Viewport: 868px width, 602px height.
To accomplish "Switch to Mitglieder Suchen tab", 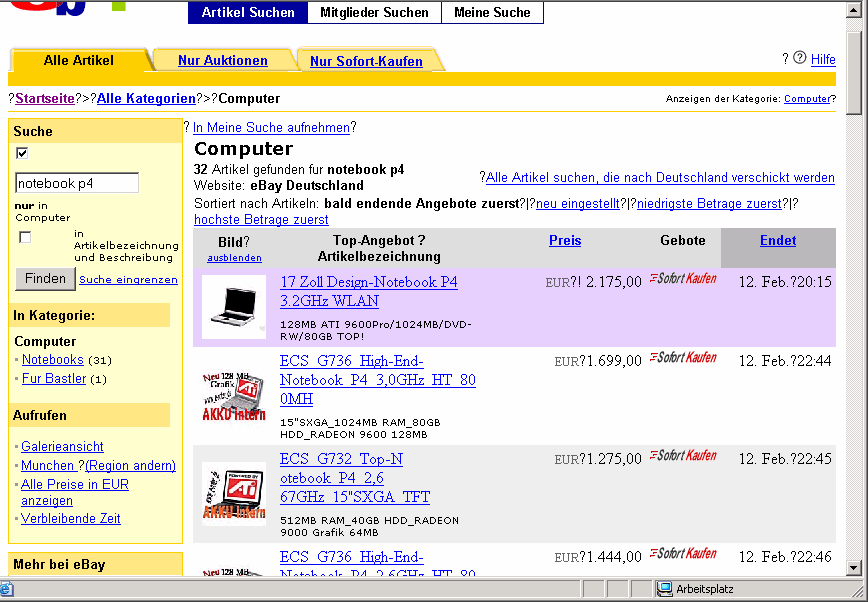I will pyautogui.click(x=374, y=12).
